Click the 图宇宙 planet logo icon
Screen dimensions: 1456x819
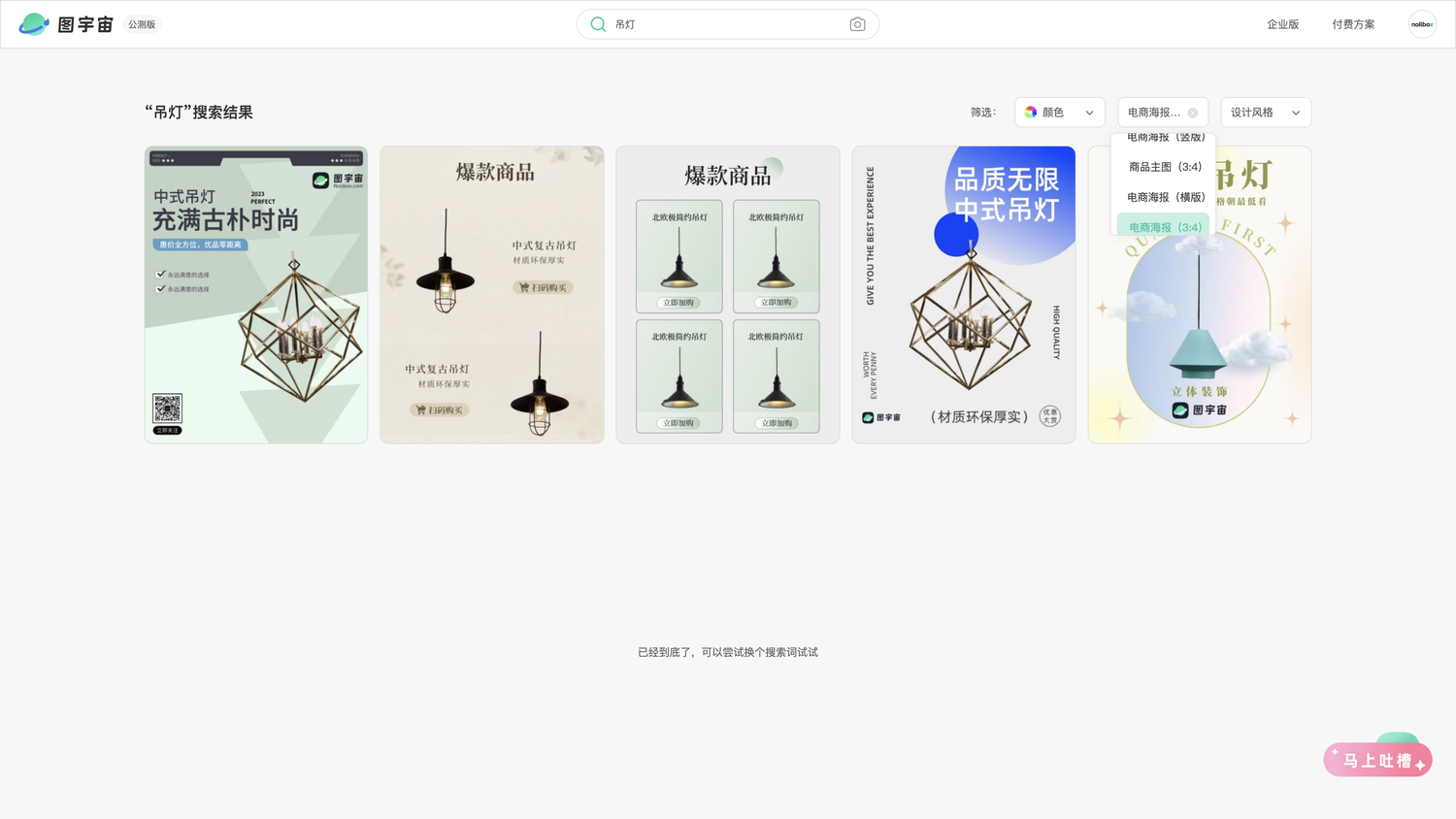pos(34,24)
